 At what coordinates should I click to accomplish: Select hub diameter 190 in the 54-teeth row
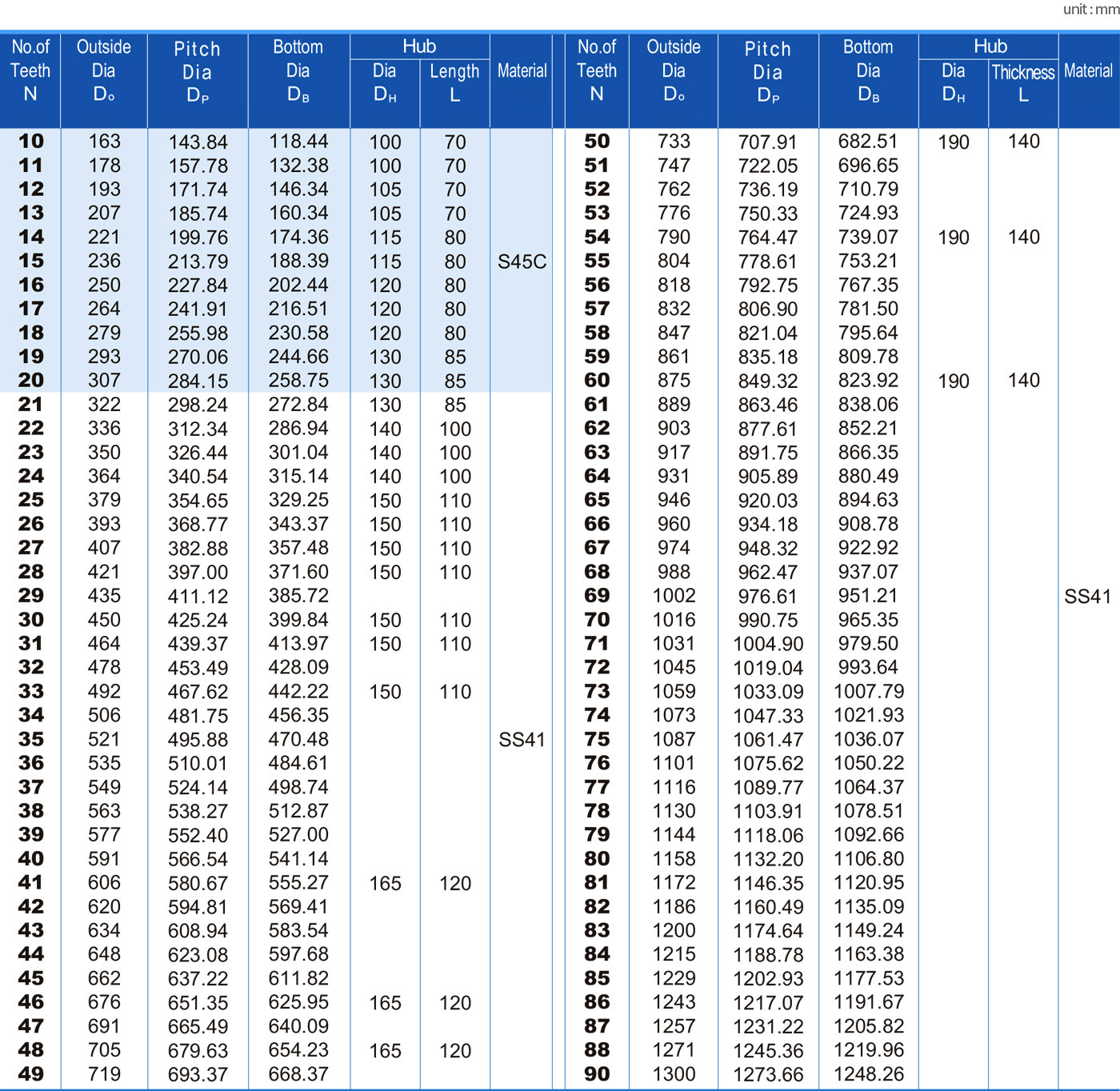click(954, 238)
